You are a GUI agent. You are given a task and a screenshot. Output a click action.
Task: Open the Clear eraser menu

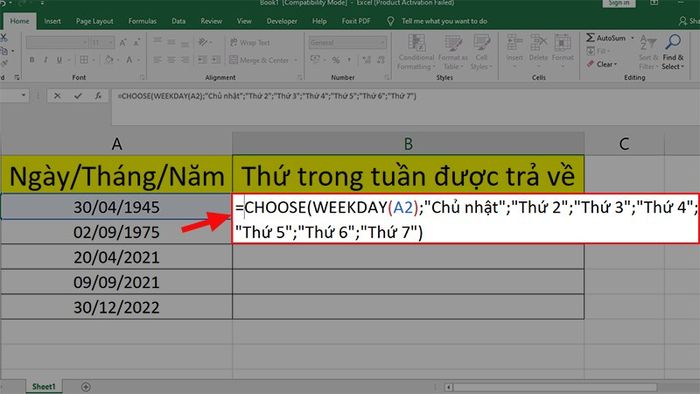point(602,64)
